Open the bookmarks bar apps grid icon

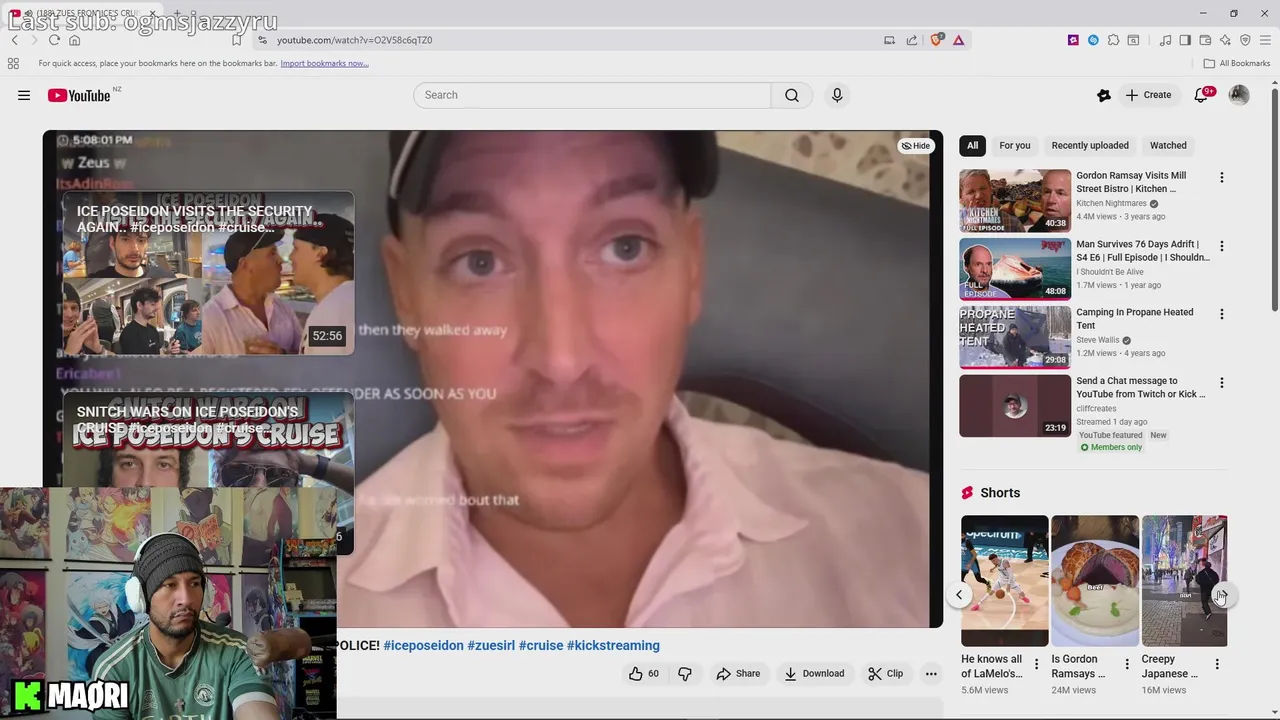point(13,63)
